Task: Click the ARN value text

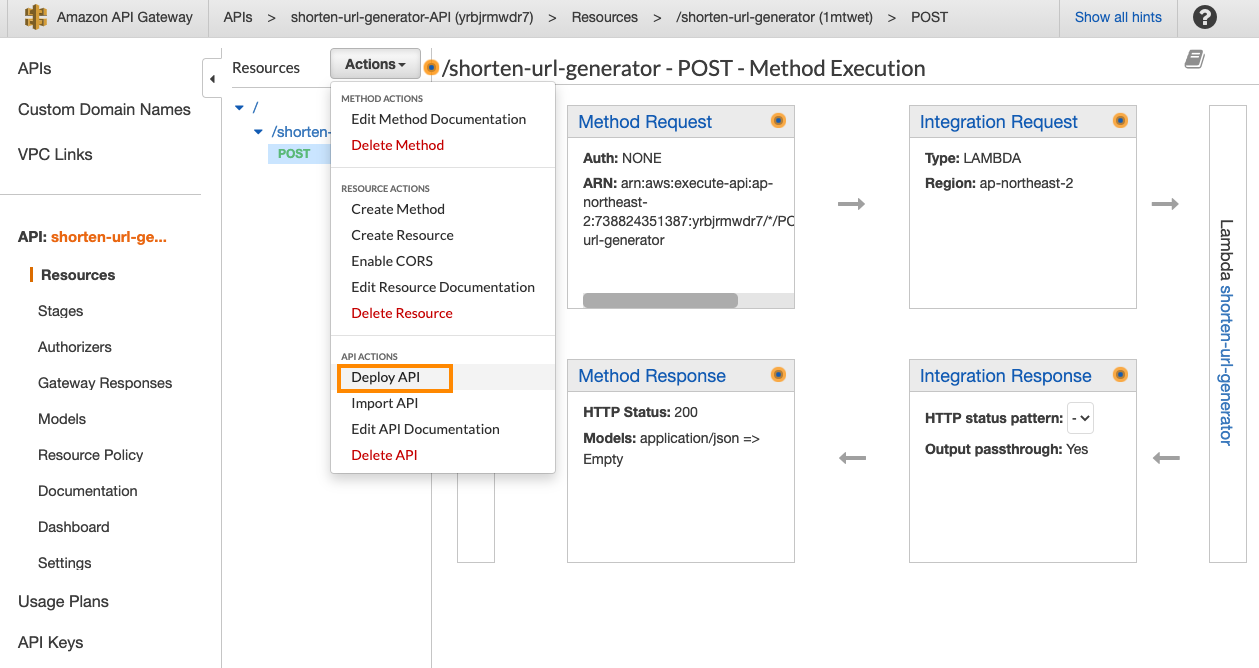Action: pyautogui.click(x=689, y=212)
